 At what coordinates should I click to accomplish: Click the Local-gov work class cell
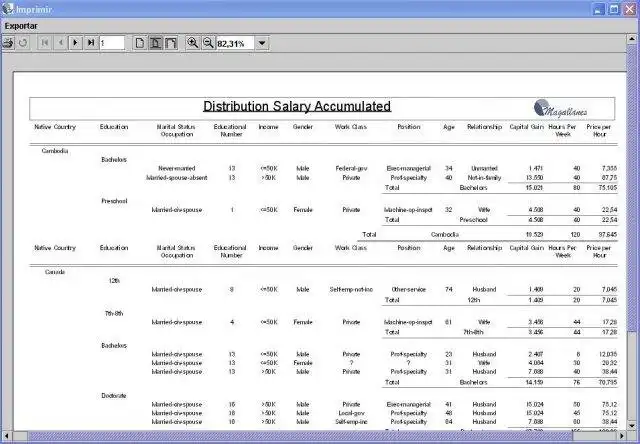[x=351, y=413]
